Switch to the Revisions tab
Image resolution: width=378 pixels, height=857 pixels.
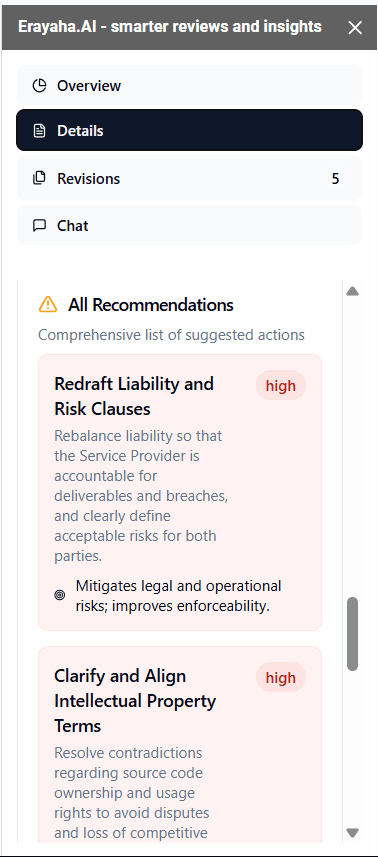(190, 178)
